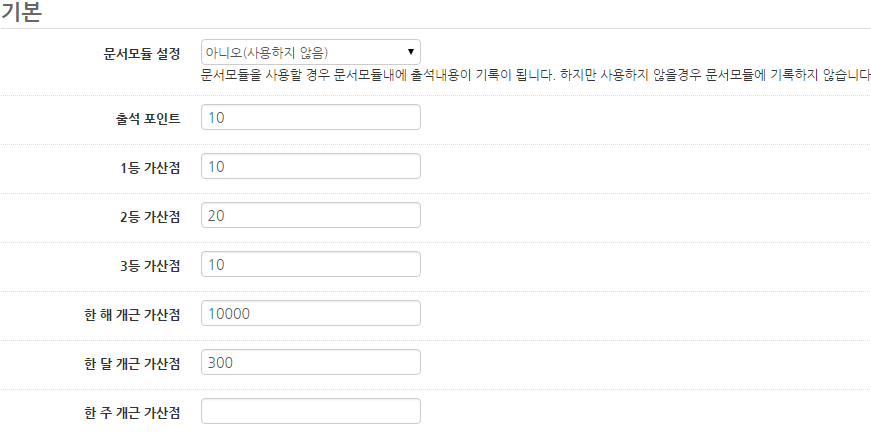Click the 2등 가산점 field containing 20
The image size is (871, 433).
coord(310,216)
